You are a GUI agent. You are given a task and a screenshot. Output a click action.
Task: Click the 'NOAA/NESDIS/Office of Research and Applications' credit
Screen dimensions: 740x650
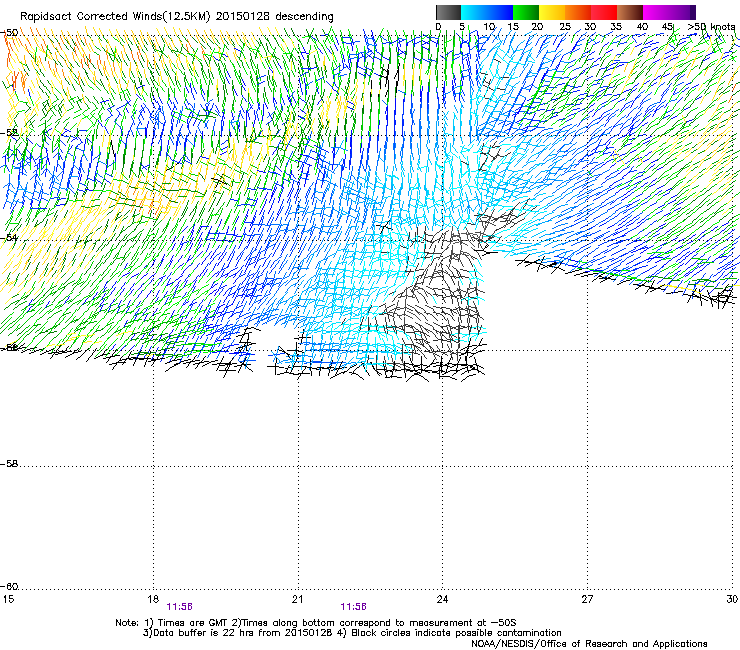(589, 644)
